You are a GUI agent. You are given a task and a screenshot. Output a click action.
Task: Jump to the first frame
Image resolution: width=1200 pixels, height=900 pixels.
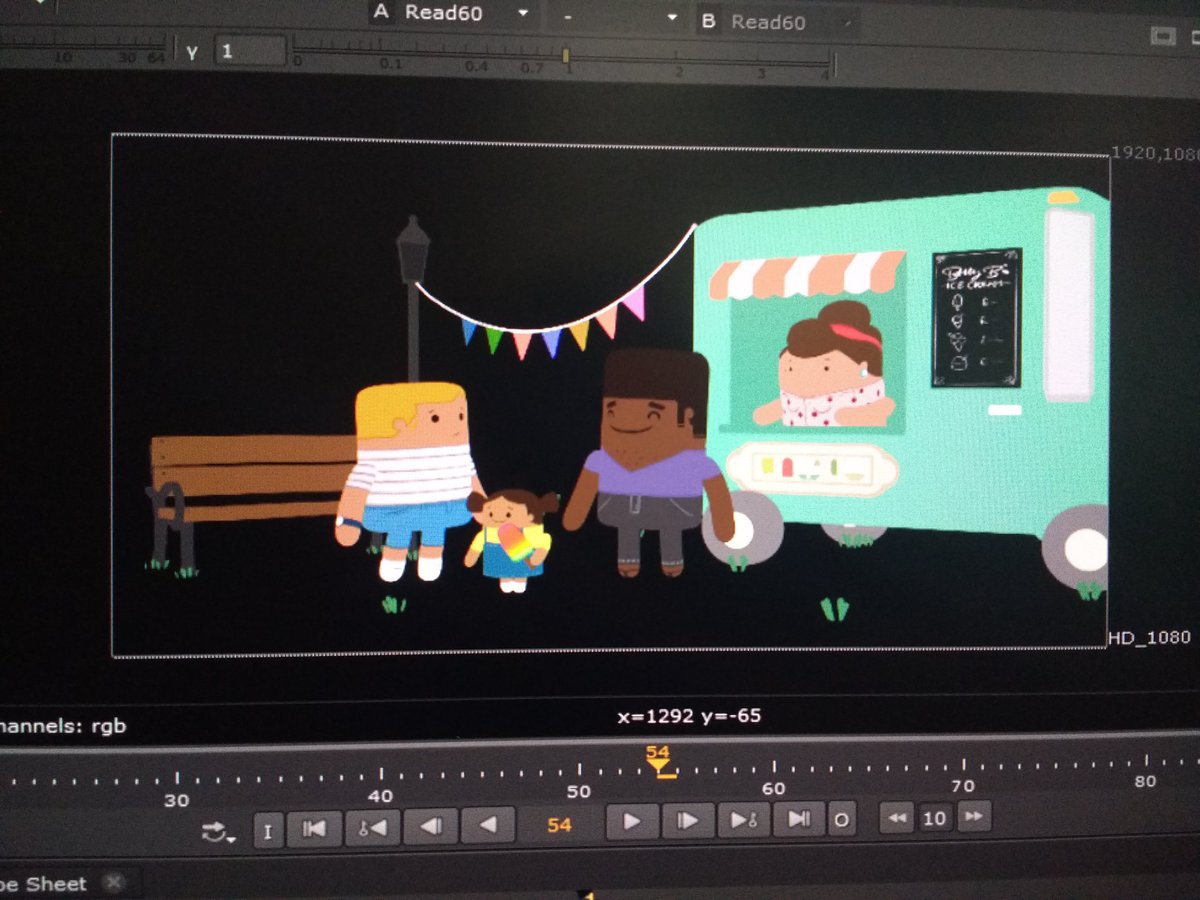click(314, 827)
